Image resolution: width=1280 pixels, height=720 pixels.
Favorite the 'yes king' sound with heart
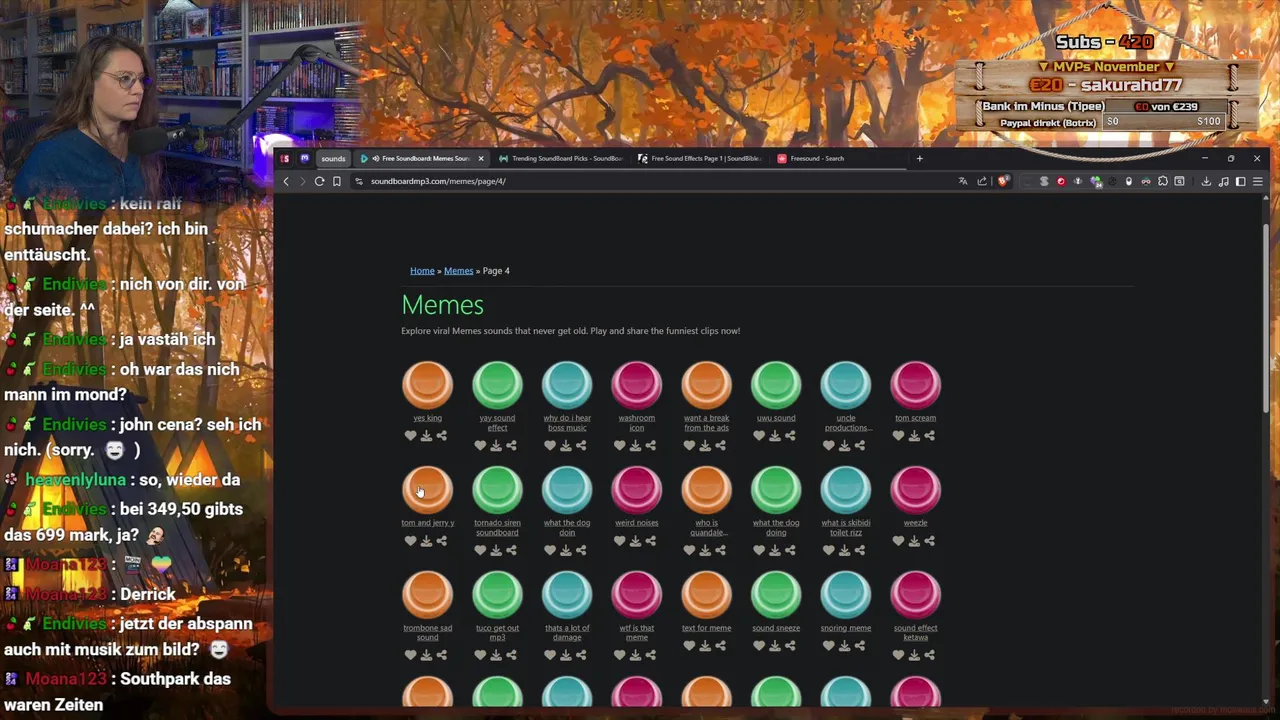410,436
